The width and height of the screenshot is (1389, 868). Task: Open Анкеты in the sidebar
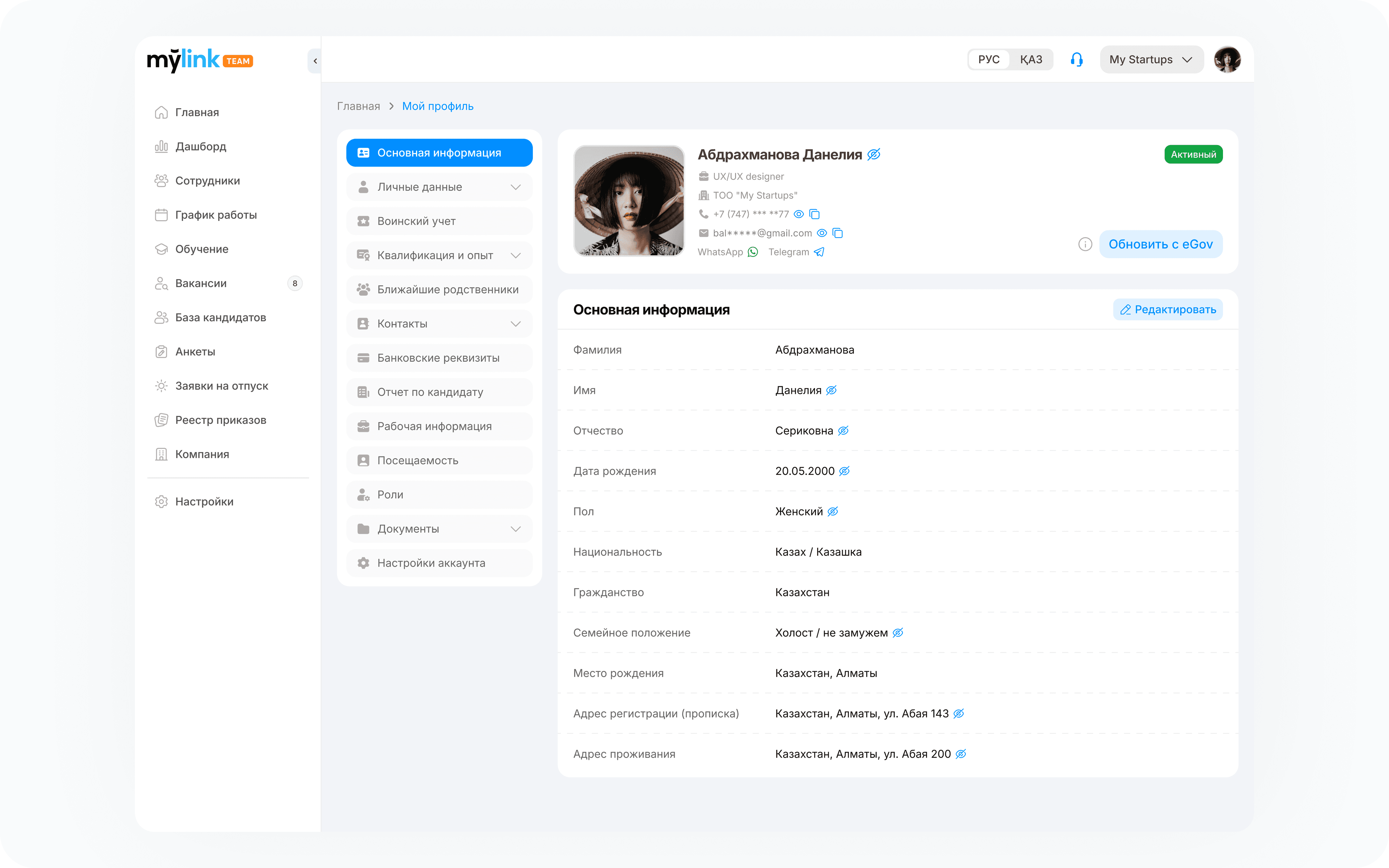click(x=229, y=351)
